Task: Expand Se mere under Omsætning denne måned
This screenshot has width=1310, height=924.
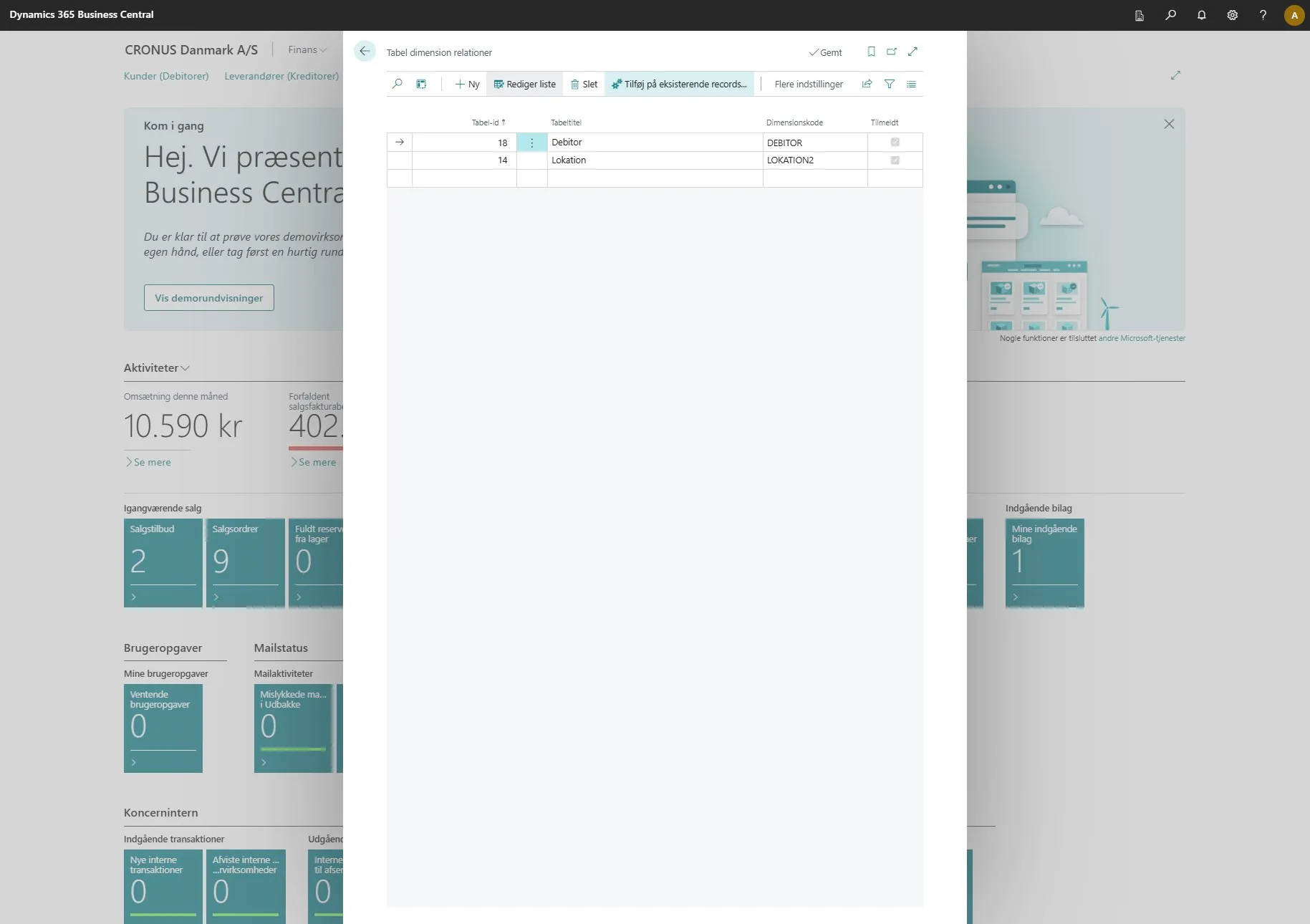Action: point(149,462)
